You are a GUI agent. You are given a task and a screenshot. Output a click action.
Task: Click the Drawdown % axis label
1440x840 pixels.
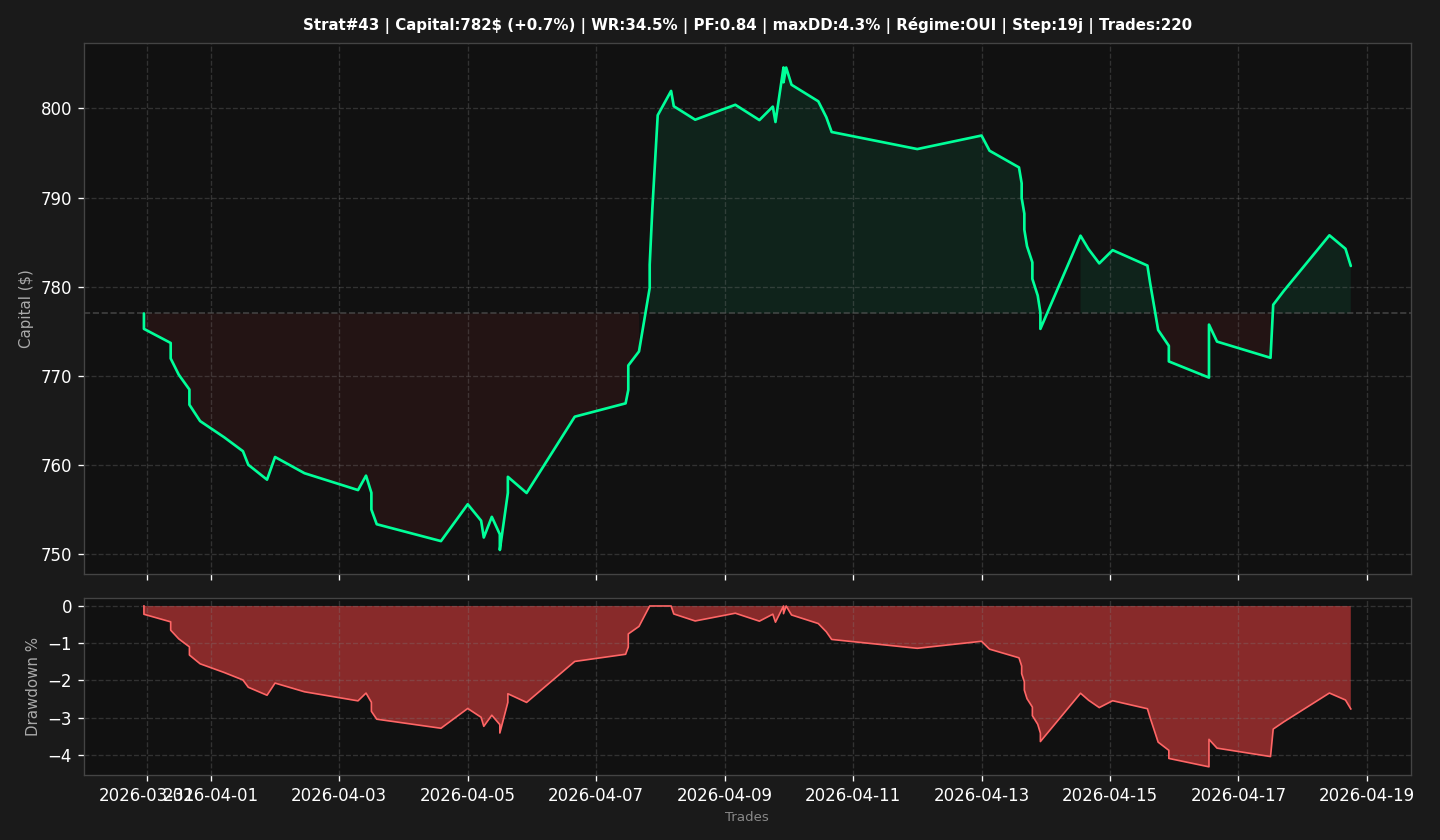(32, 687)
